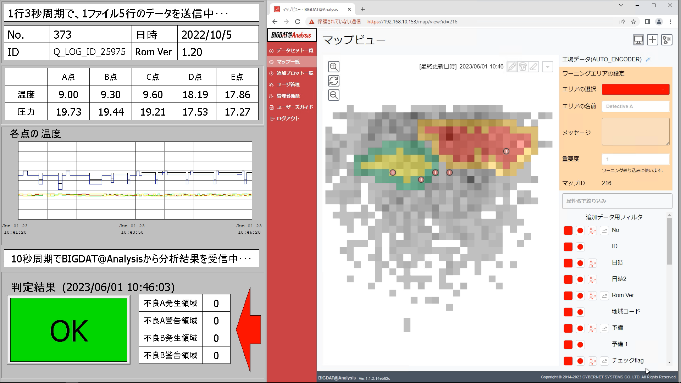The height and width of the screenshot is (383, 681).
Task: Reload the browser page
Action: [x=298, y=21]
